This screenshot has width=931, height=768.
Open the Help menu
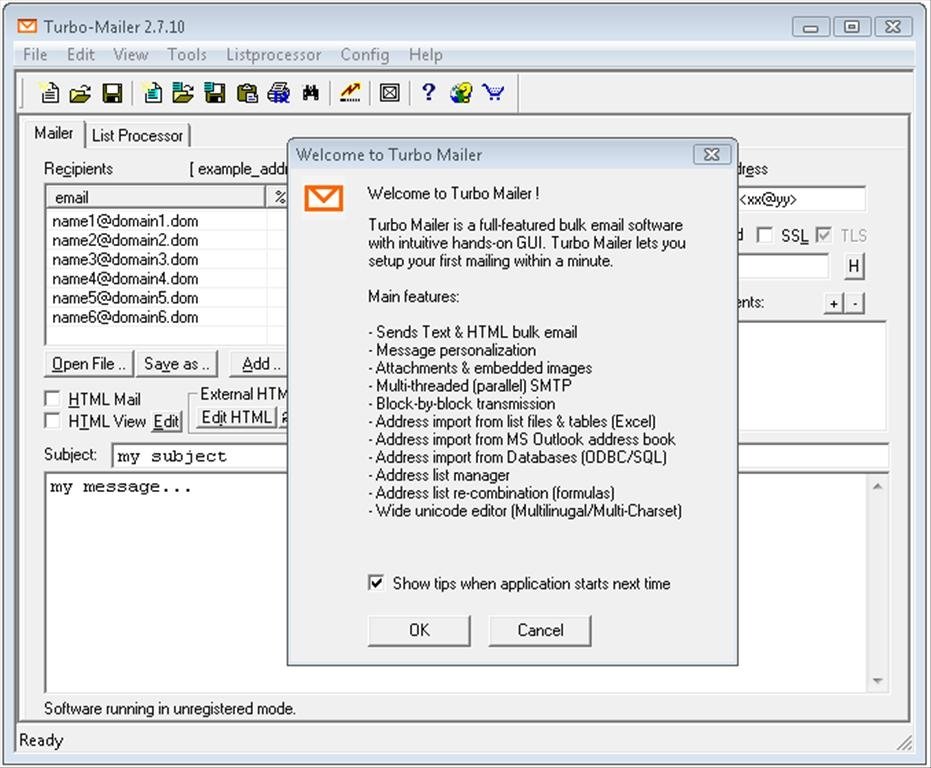pyautogui.click(x=426, y=55)
